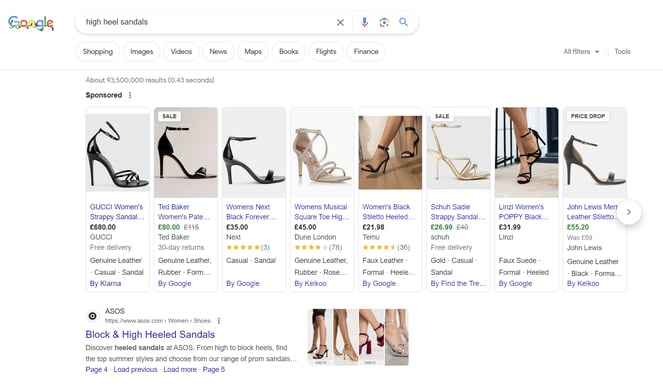Switch to the Images tab

(x=142, y=52)
